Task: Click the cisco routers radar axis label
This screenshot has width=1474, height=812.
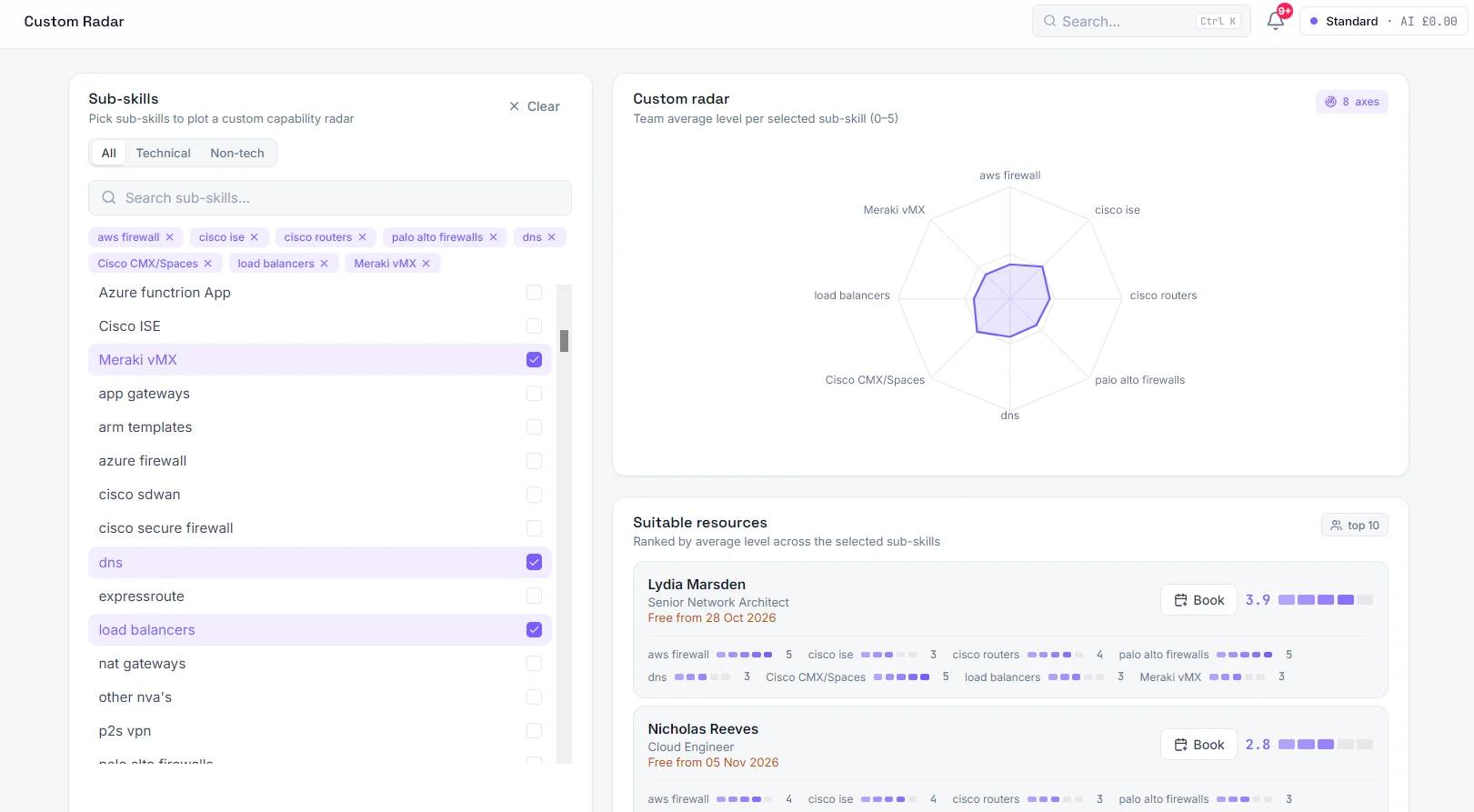Action: [x=1163, y=296]
